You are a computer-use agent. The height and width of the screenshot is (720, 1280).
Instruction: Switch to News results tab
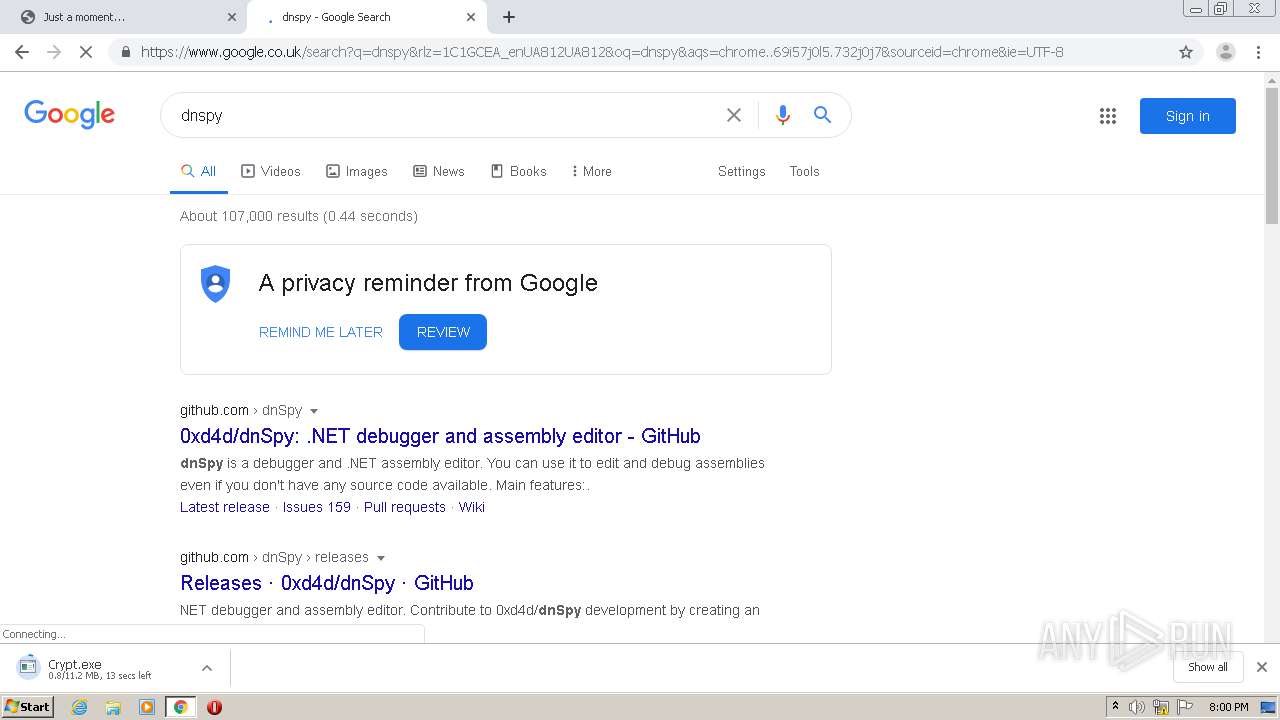click(x=439, y=171)
